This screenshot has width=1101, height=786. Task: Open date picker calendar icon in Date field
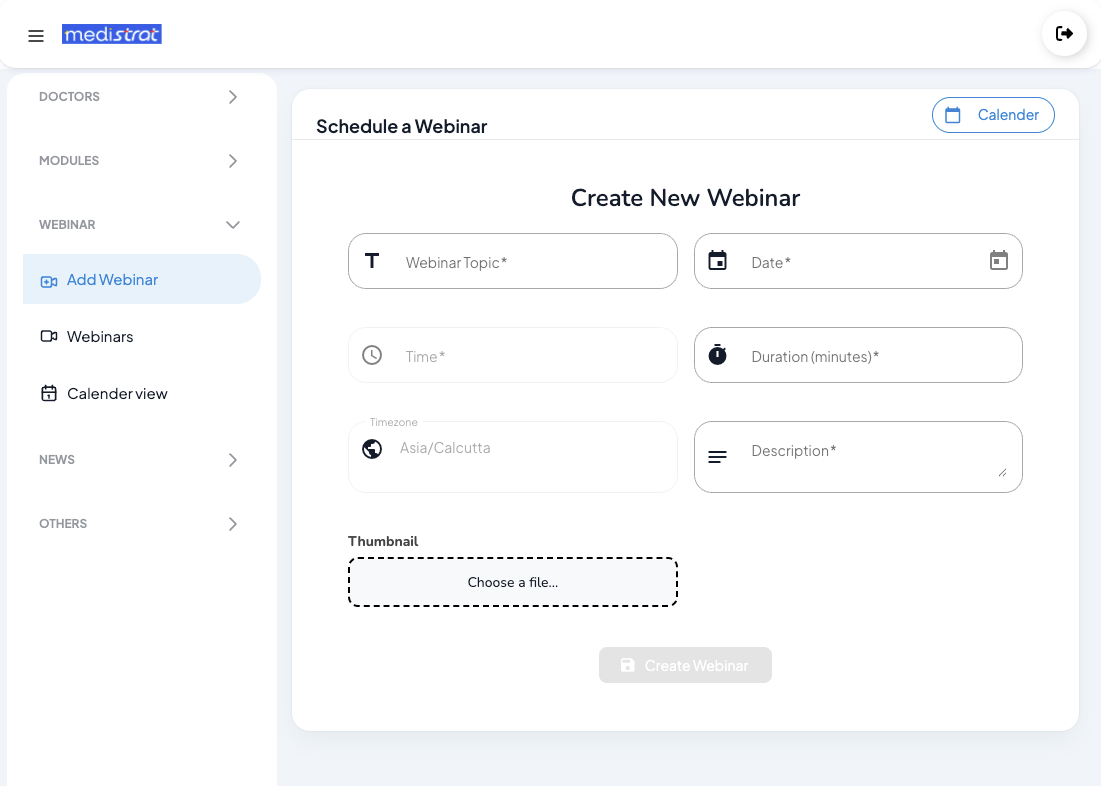point(998,261)
